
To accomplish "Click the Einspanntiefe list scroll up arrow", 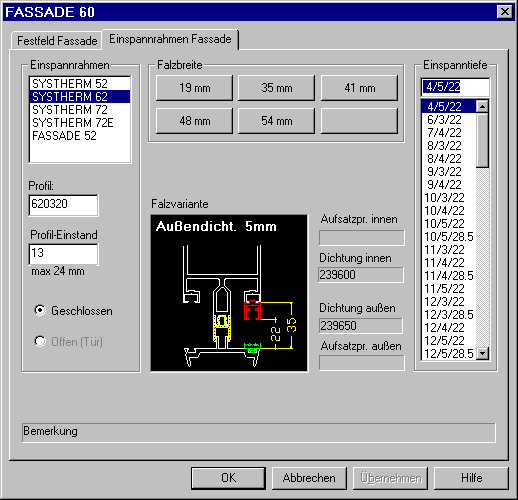I will coord(482,107).
